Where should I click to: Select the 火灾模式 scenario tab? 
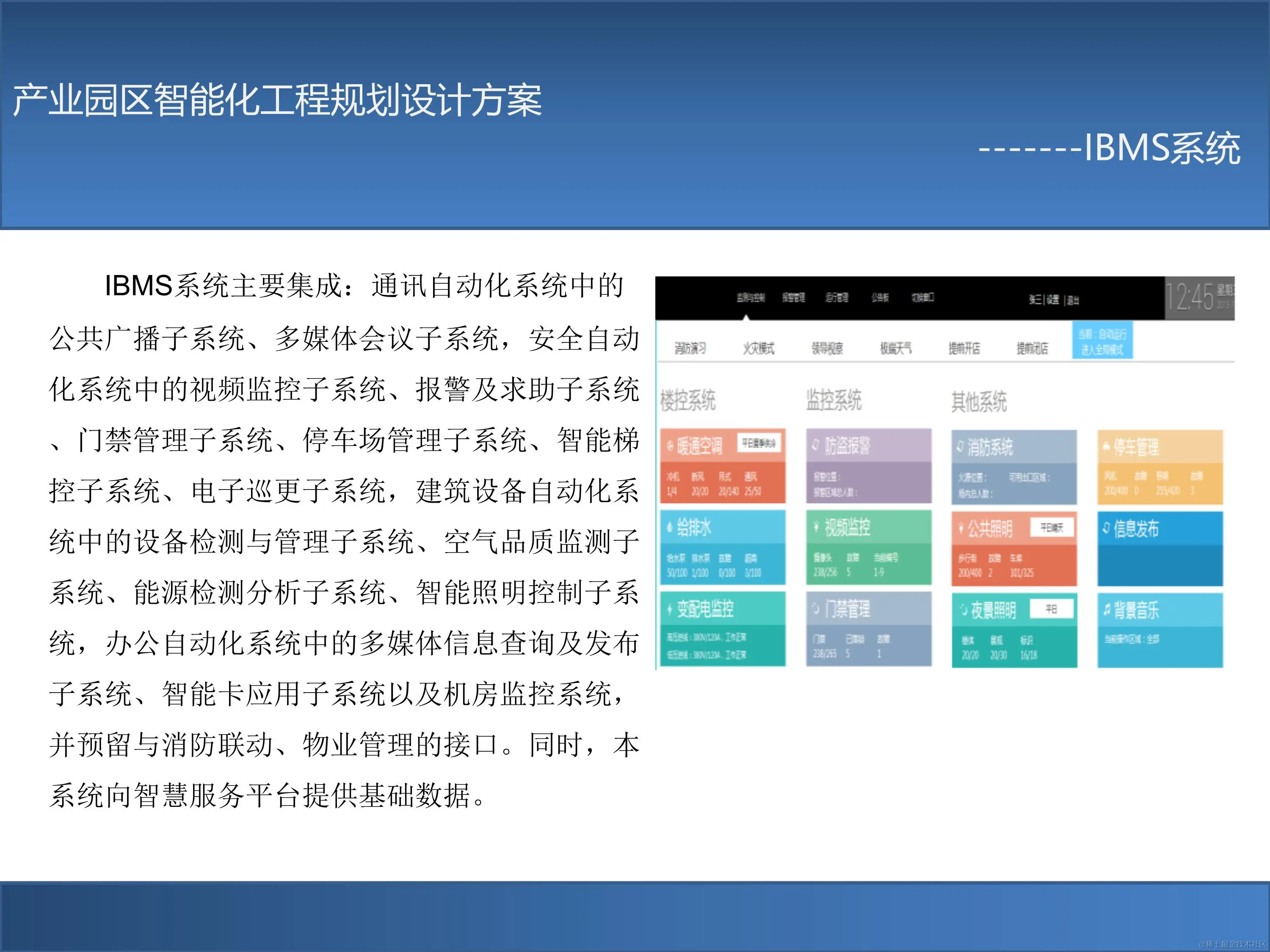pyautogui.click(x=759, y=348)
